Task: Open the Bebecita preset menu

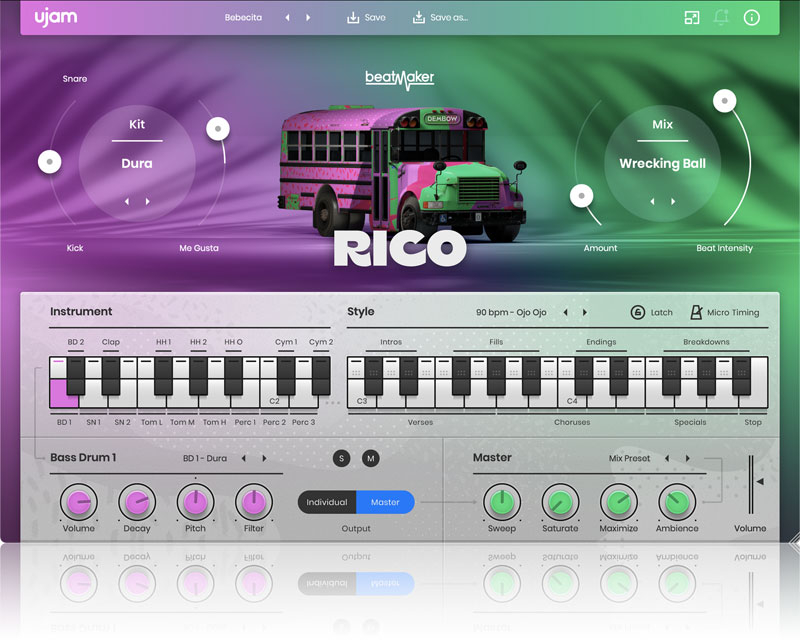Action: click(x=243, y=18)
